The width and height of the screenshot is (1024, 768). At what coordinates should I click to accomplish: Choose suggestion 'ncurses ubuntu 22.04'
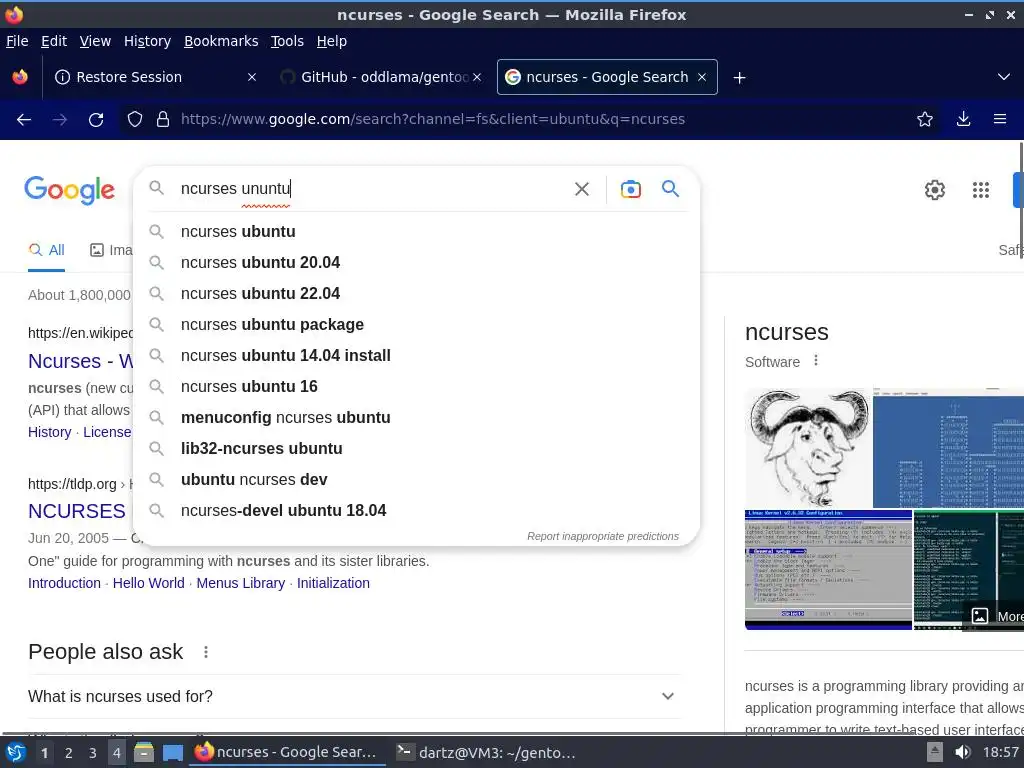coord(417,294)
